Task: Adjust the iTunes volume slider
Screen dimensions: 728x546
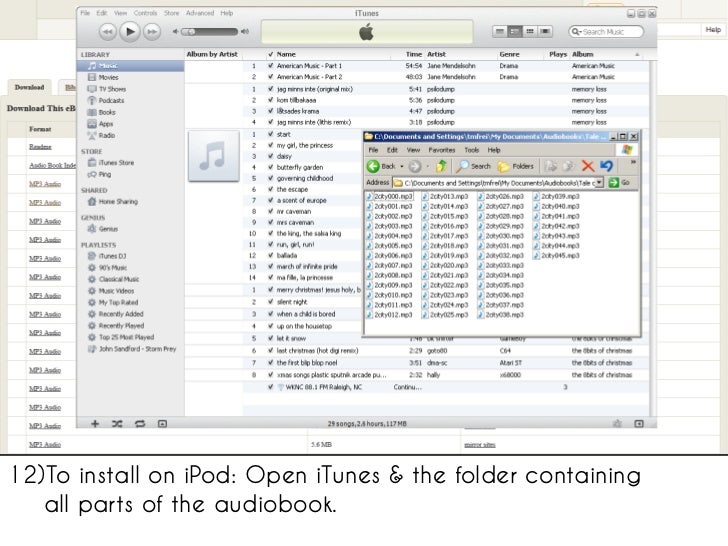Action: point(209,32)
